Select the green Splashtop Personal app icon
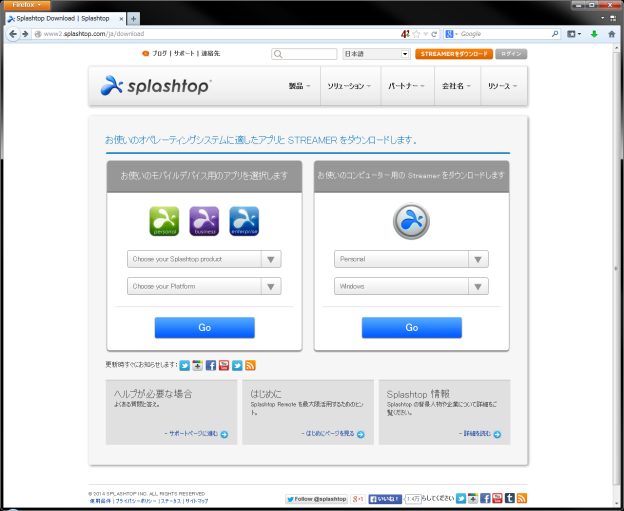This screenshot has height=511, width=624. click(x=164, y=221)
